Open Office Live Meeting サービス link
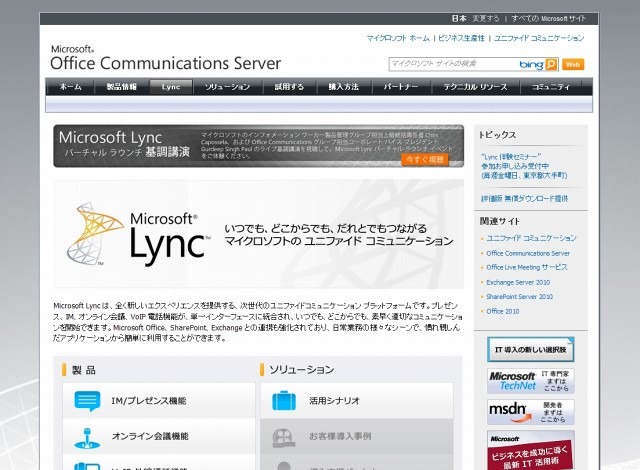This screenshot has width=640, height=470. [527, 267]
